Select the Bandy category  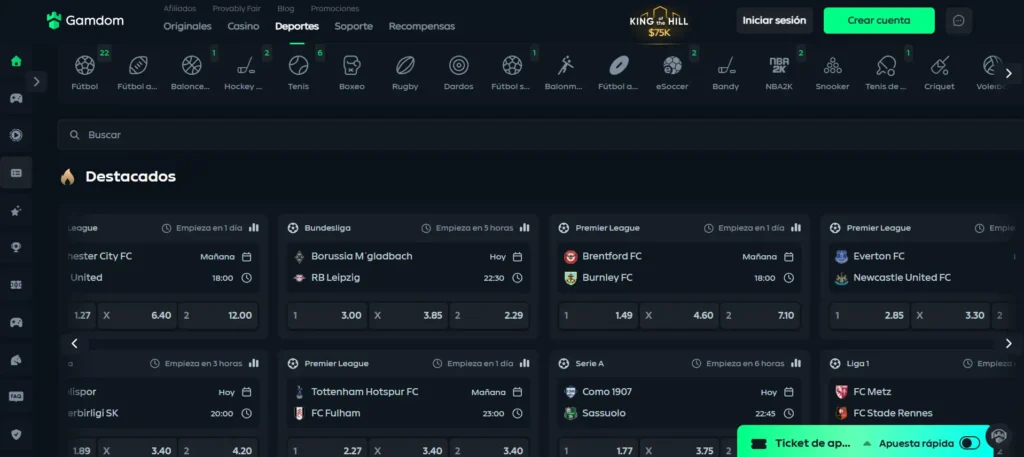(726, 72)
